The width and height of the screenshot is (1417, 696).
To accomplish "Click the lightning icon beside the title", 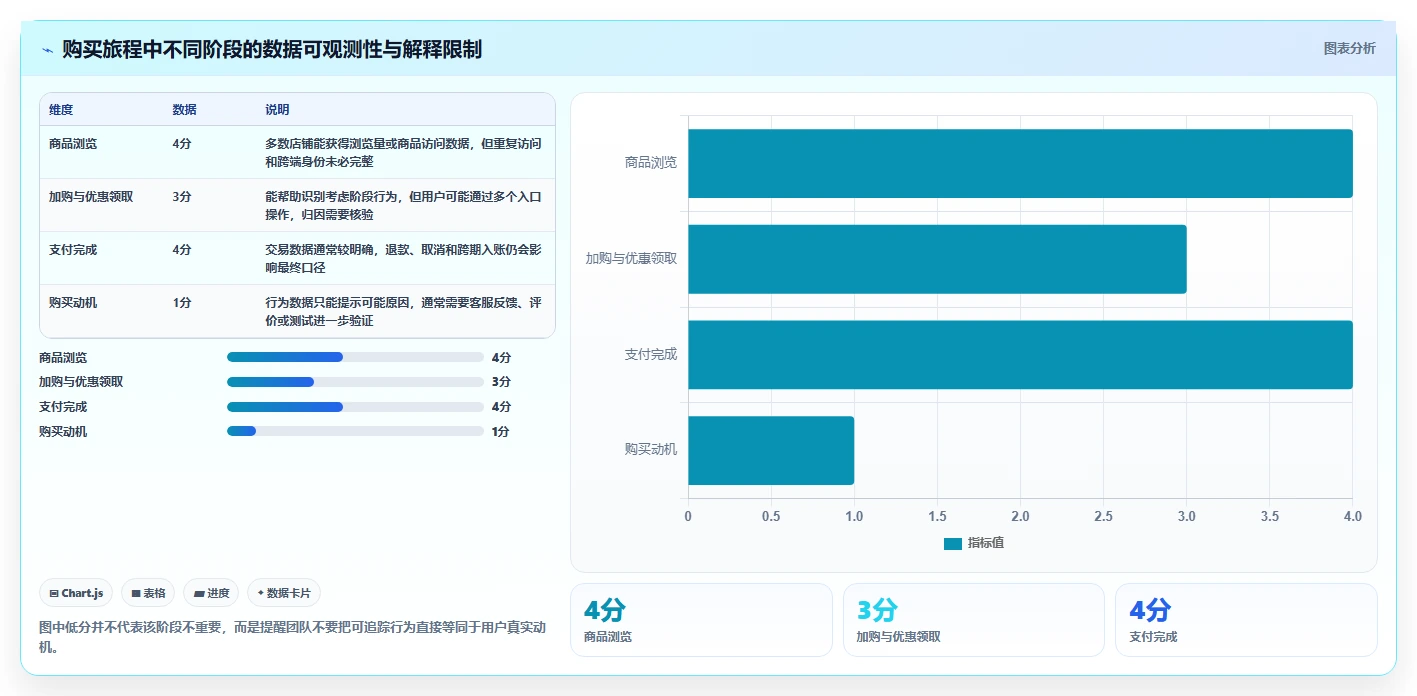I will (48, 49).
